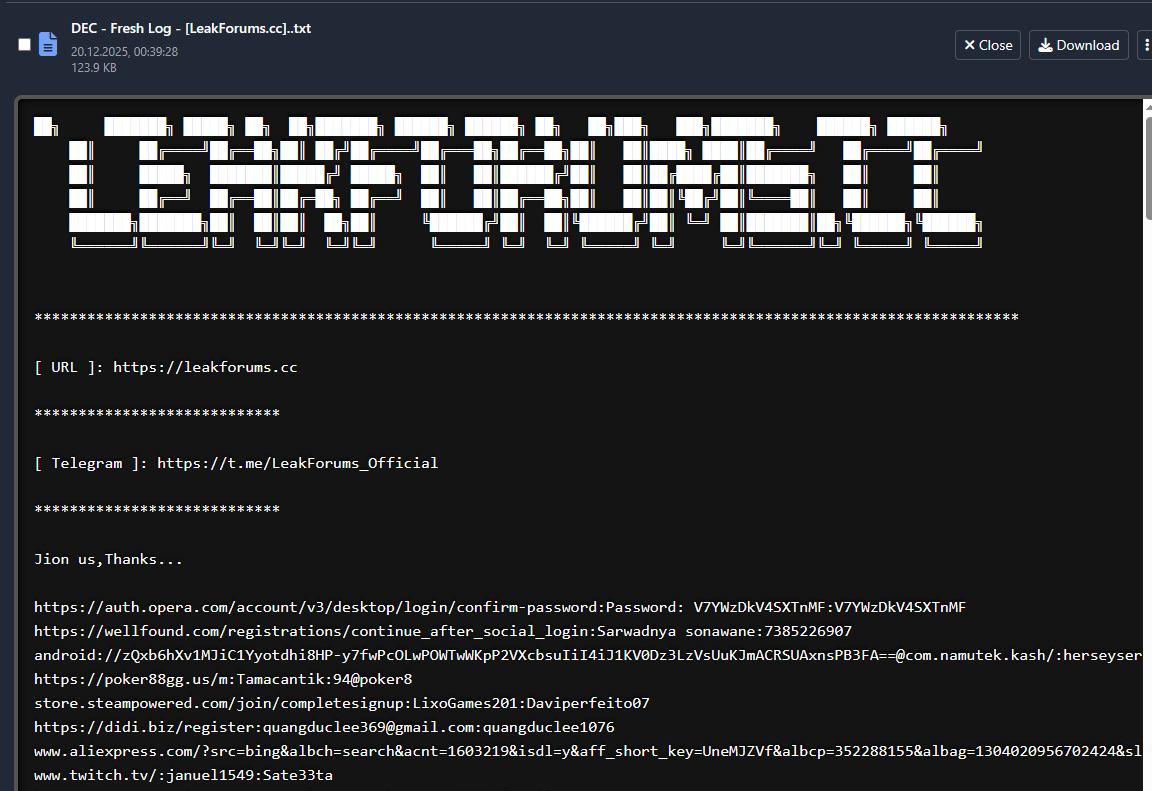Image resolution: width=1152 pixels, height=791 pixels.
Task: Click the poker88gg.us line
Action: (x=223, y=679)
